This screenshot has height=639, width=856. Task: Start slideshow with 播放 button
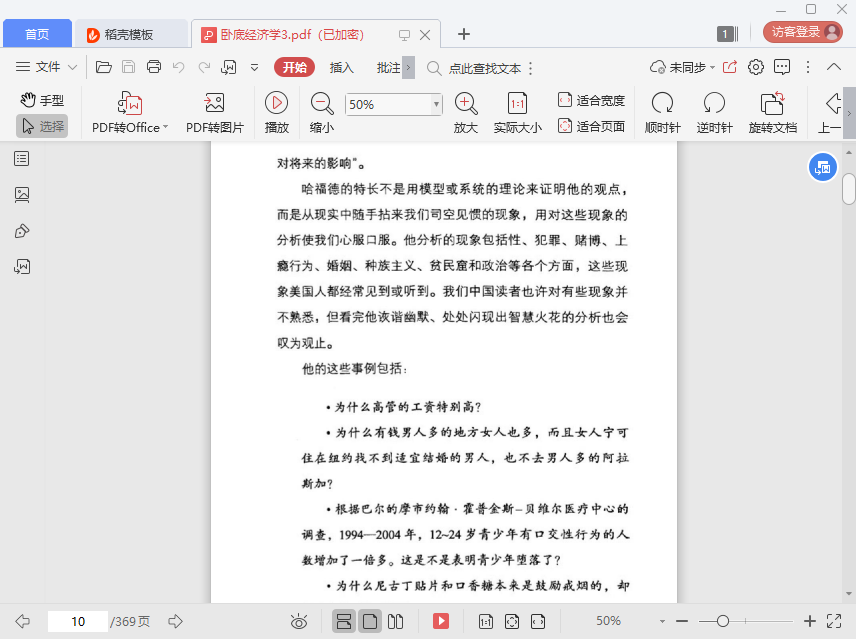277,113
